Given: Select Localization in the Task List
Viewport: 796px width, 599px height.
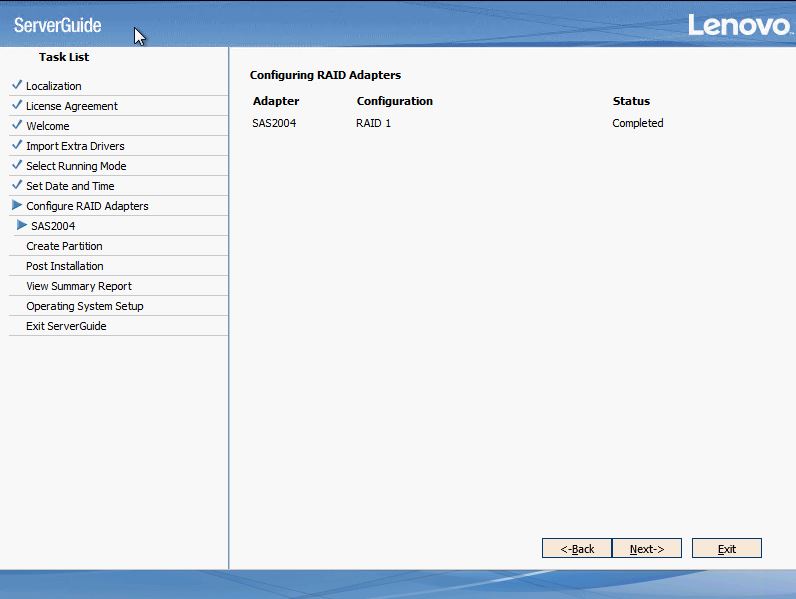Looking at the screenshot, I should tap(54, 86).
